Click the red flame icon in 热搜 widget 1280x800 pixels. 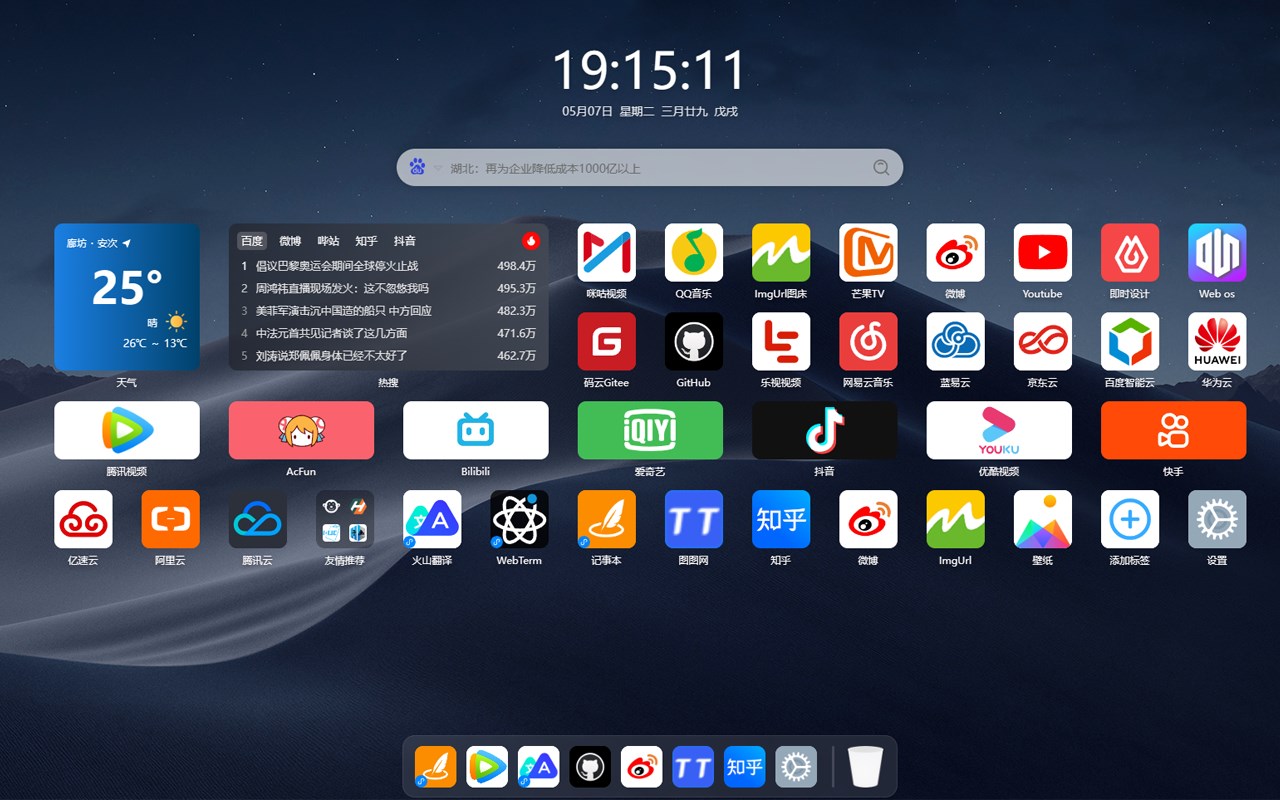pyautogui.click(x=531, y=241)
